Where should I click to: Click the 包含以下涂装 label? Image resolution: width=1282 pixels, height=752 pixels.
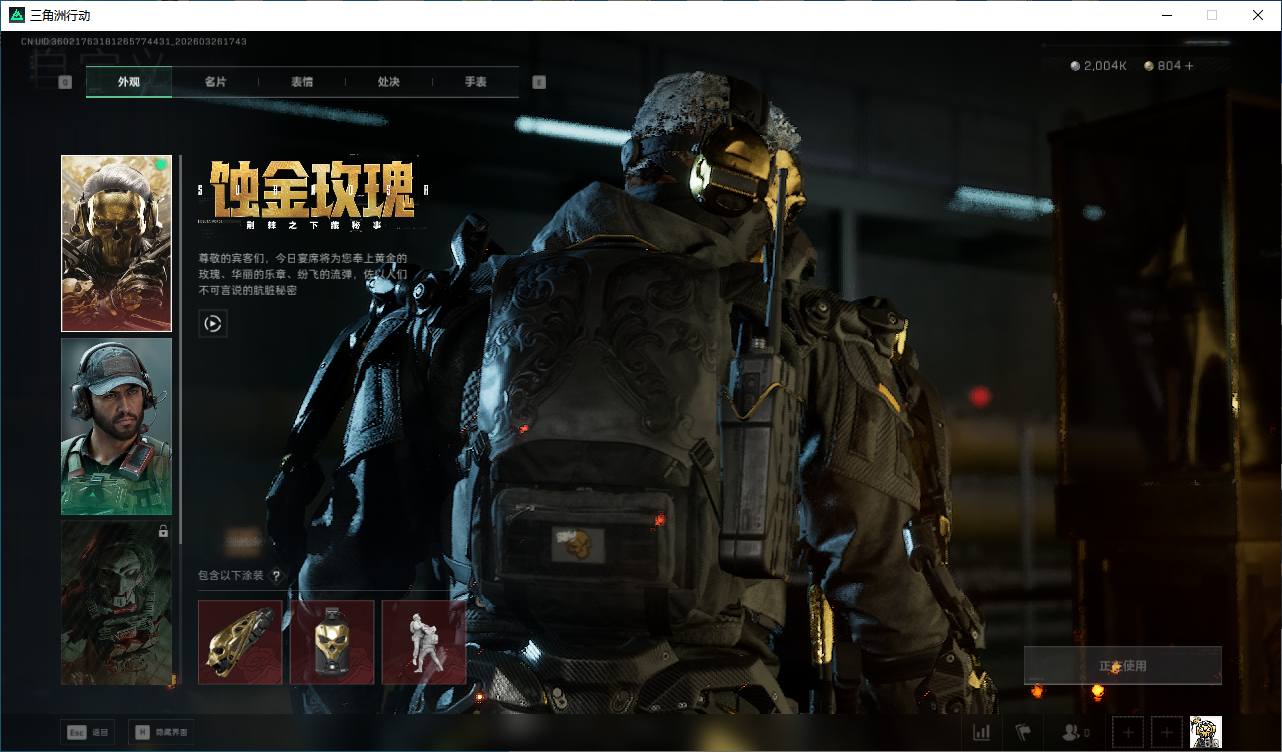[x=231, y=576]
